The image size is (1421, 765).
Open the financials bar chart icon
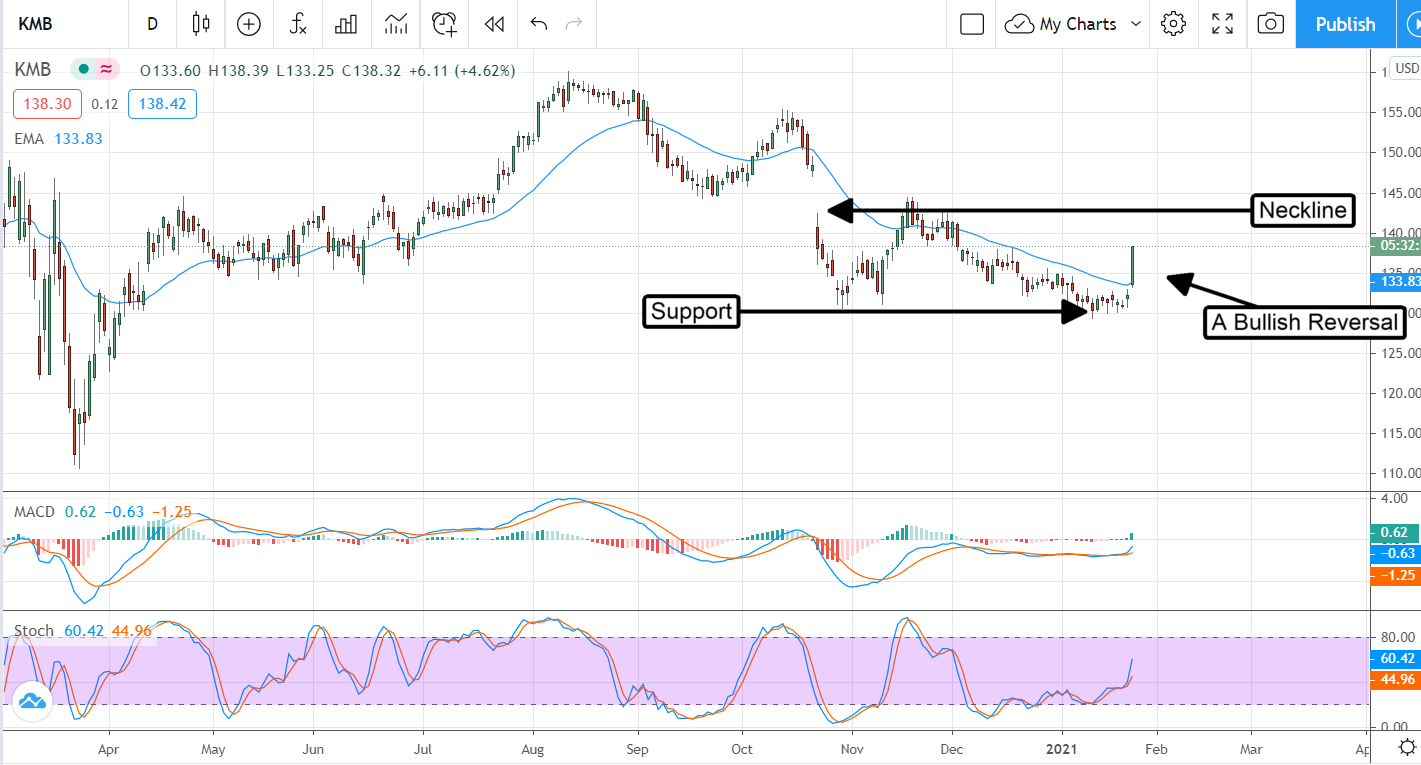(x=346, y=24)
